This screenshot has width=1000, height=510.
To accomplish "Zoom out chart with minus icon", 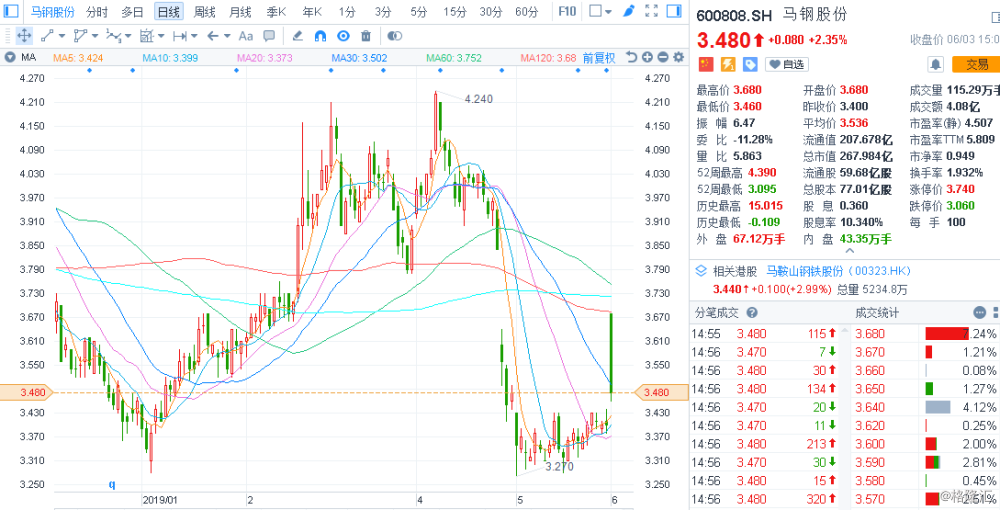I will 663,57.
